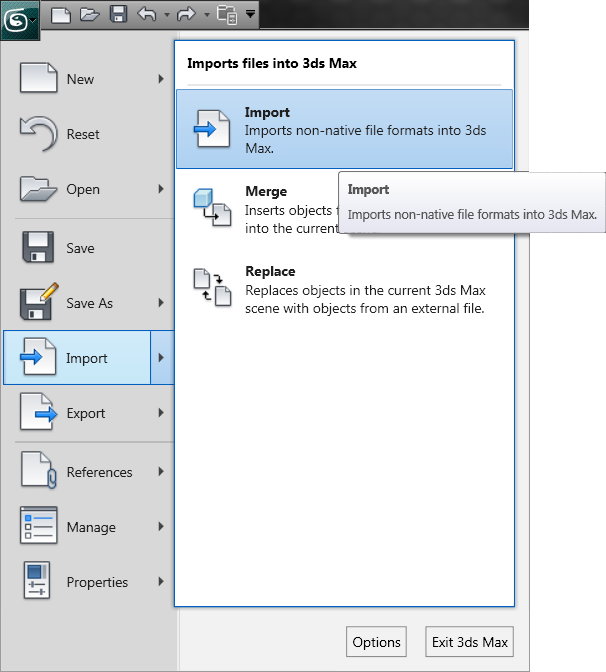This screenshot has width=606, height=672.
Task: Click the Save floppy icon in quick access toolbar
Action: pos(119,14)
